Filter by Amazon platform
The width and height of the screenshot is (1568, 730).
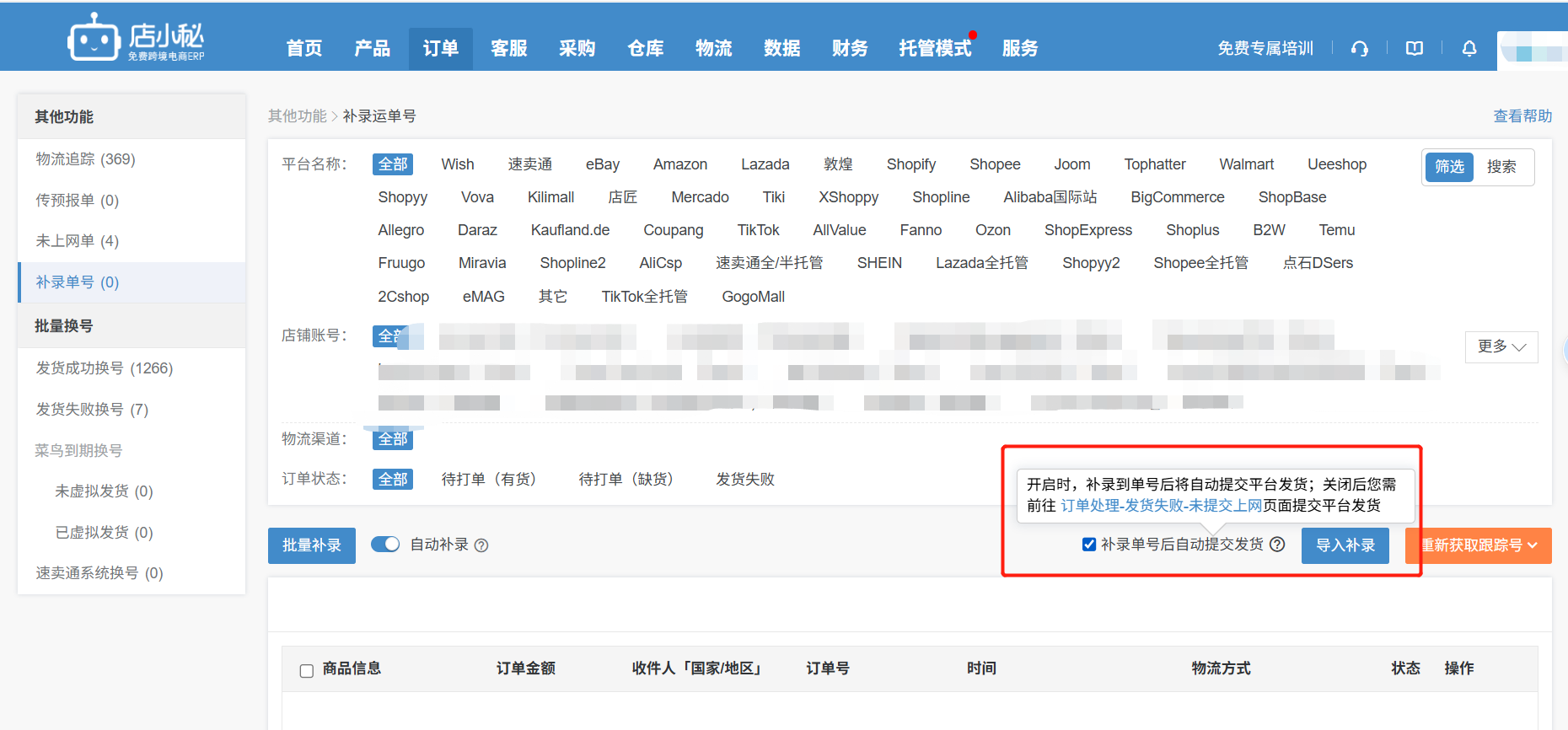tap(680, 164)
